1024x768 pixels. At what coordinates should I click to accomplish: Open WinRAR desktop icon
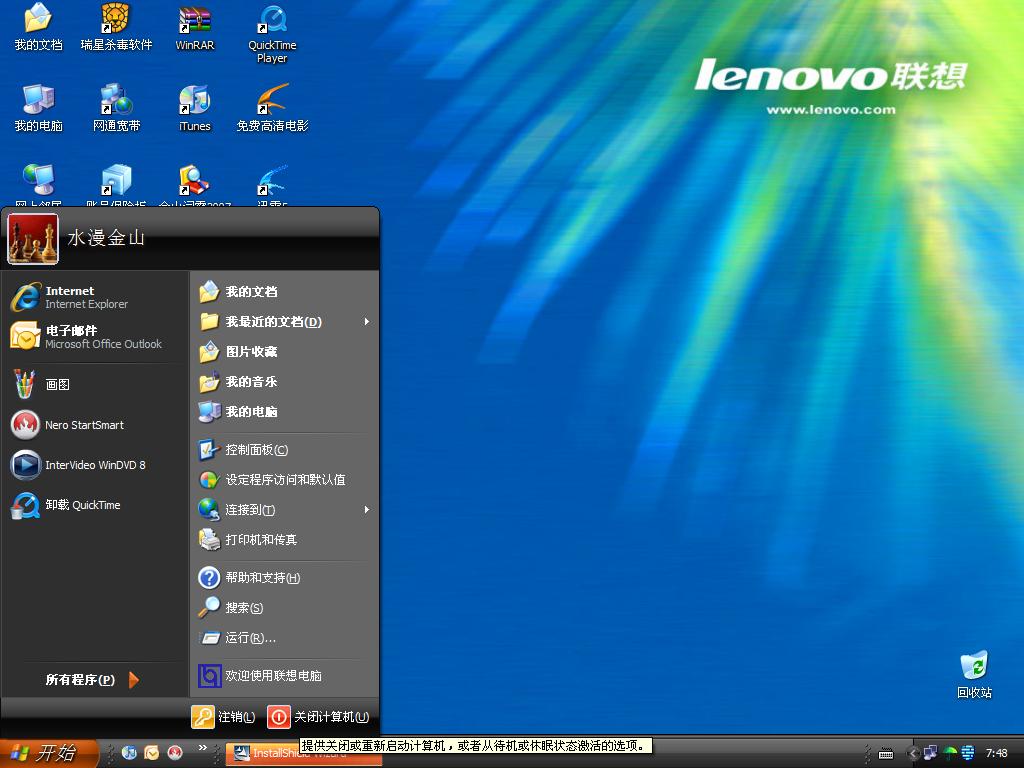(x=195, y=28)
